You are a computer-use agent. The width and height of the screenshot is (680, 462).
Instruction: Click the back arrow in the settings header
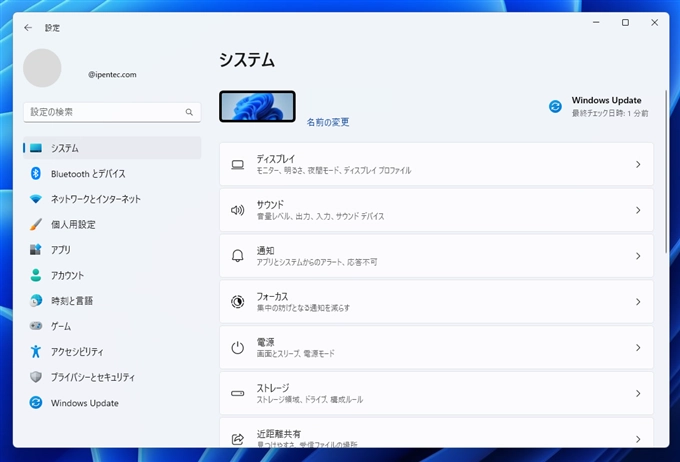(28, 28)
